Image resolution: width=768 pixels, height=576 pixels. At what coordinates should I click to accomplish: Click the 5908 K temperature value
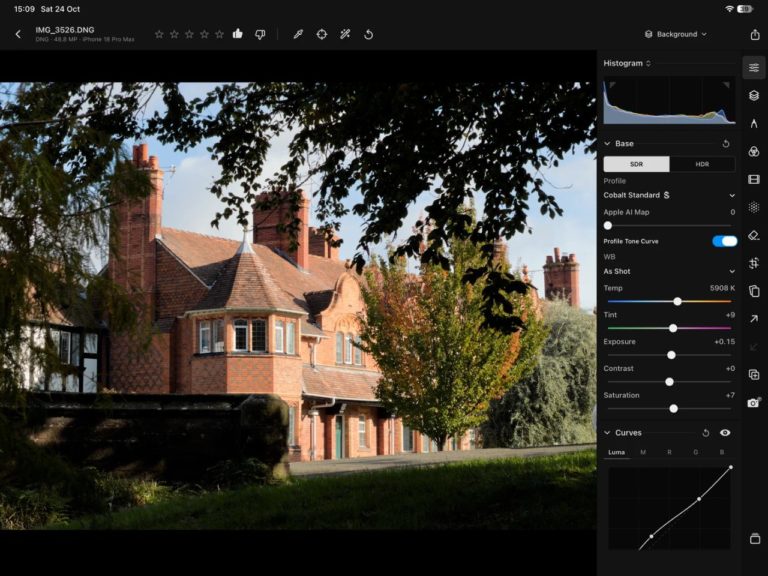(722, 288)
